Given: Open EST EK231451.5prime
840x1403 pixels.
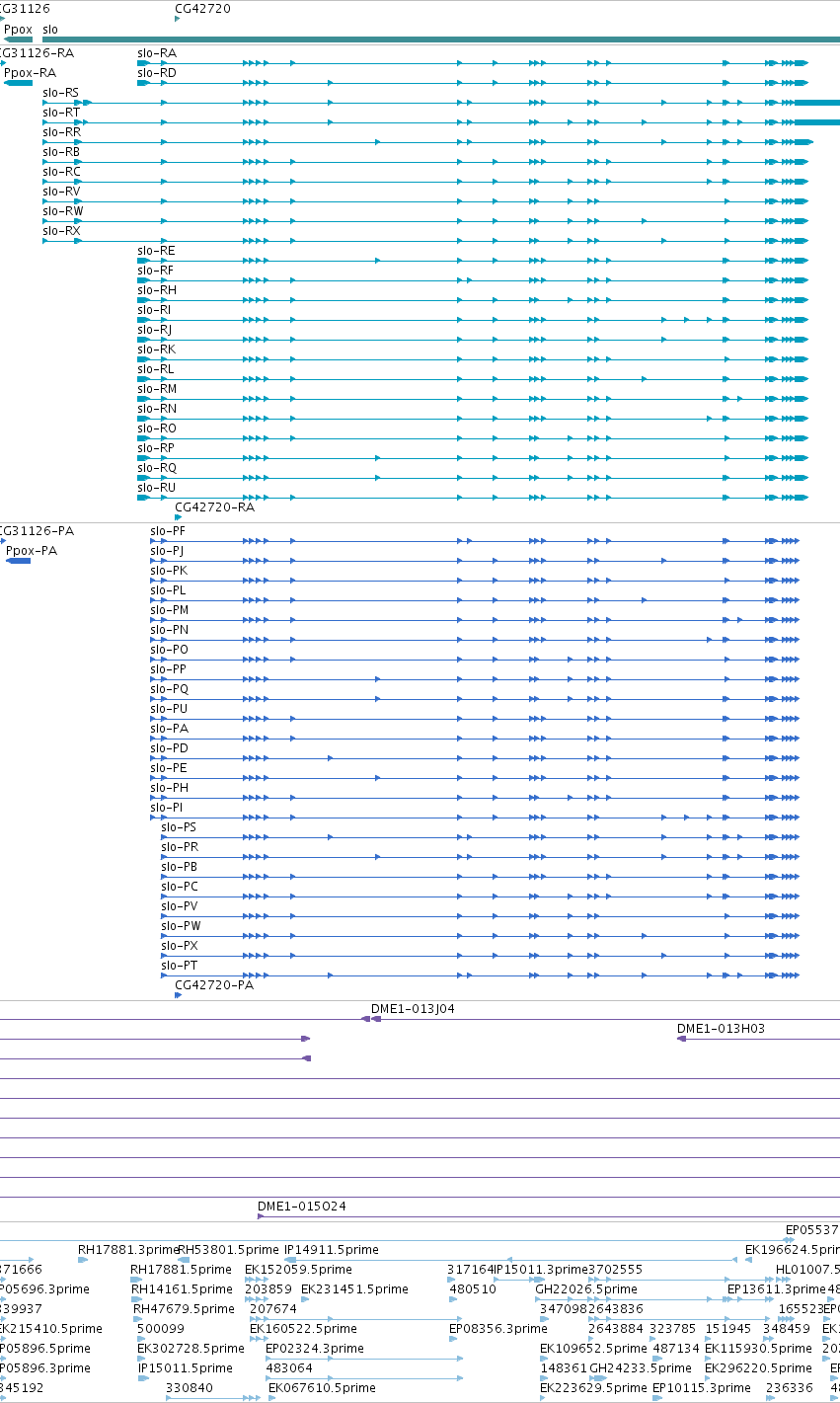Looking at the screenshot, I should coord(354,1289).
